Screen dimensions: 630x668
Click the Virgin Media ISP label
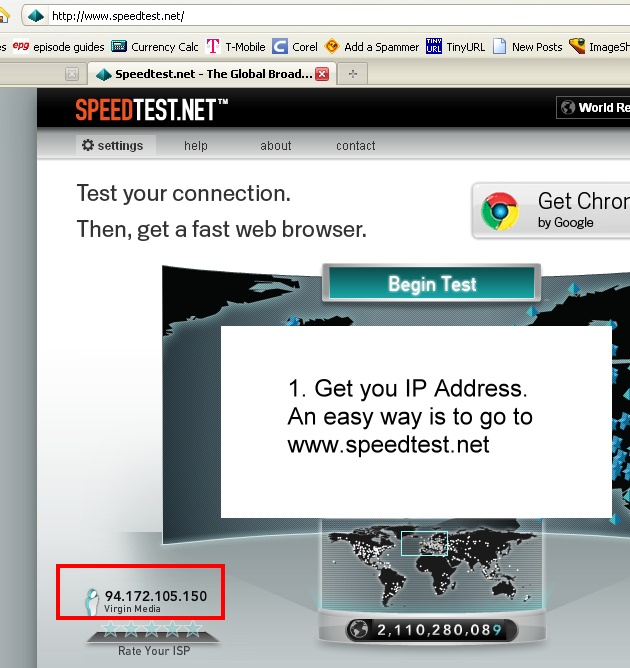coord(132,609)
